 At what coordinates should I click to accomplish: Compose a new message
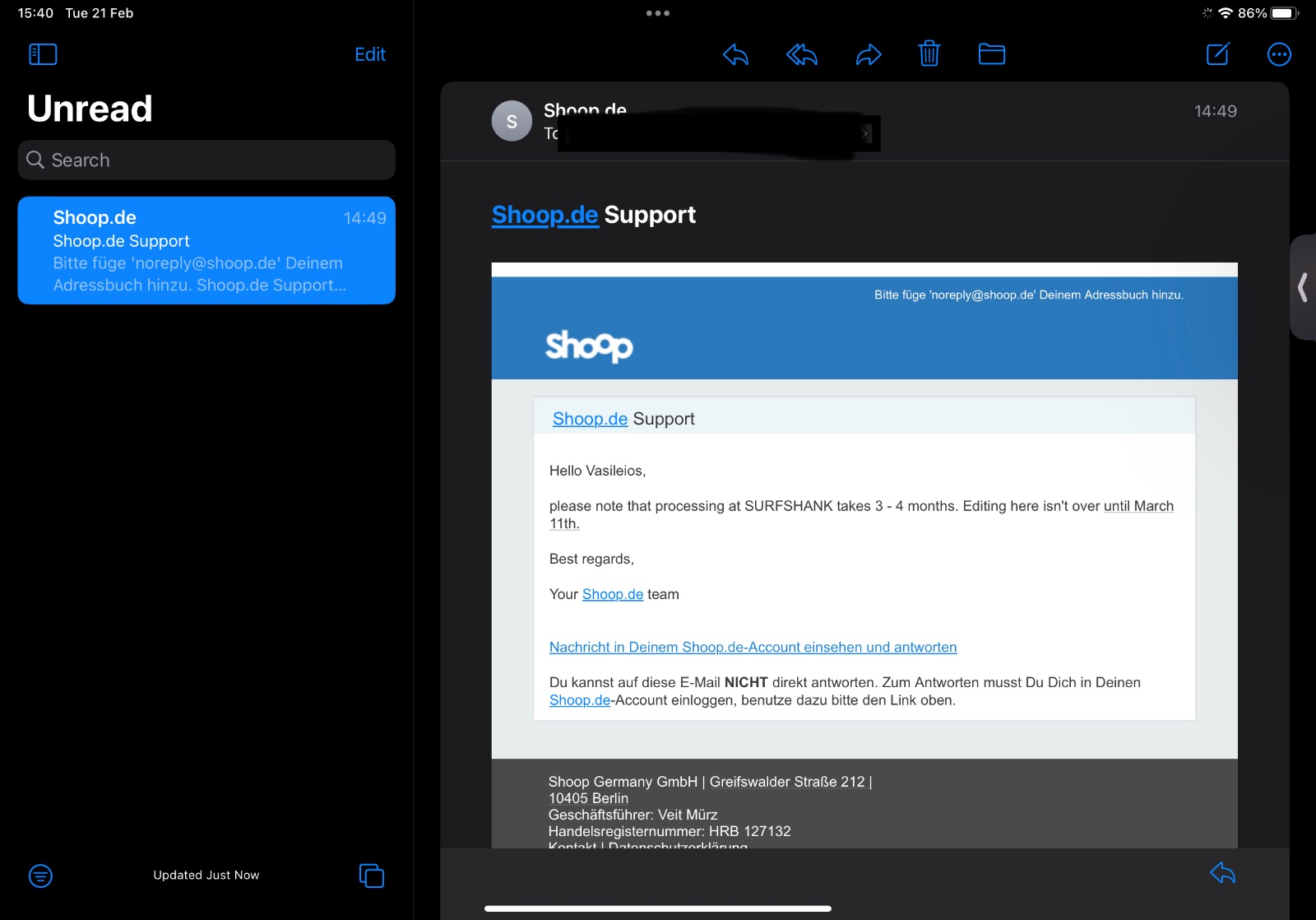pyautogui.click(x=1218, y=53)
